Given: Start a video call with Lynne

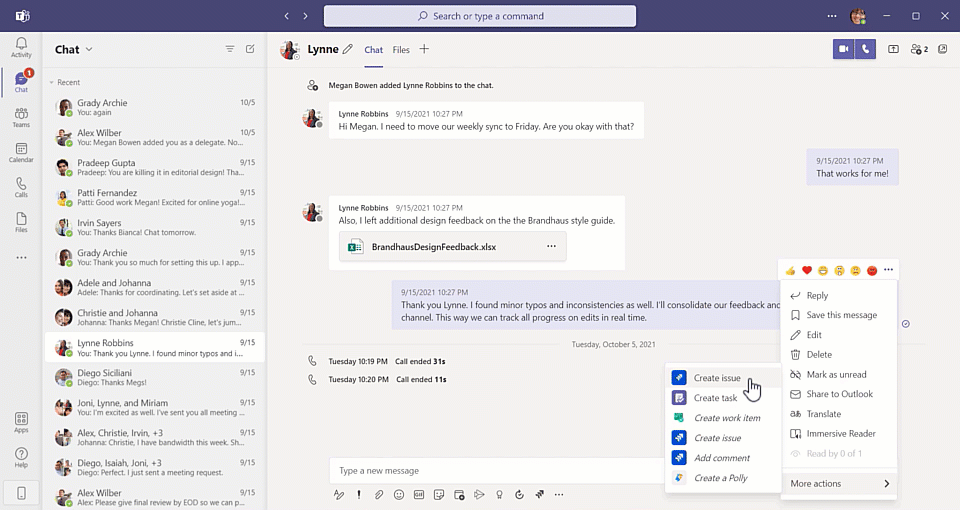Looking at the screenshot, I should pyautogui.click(x=844, y=49).
